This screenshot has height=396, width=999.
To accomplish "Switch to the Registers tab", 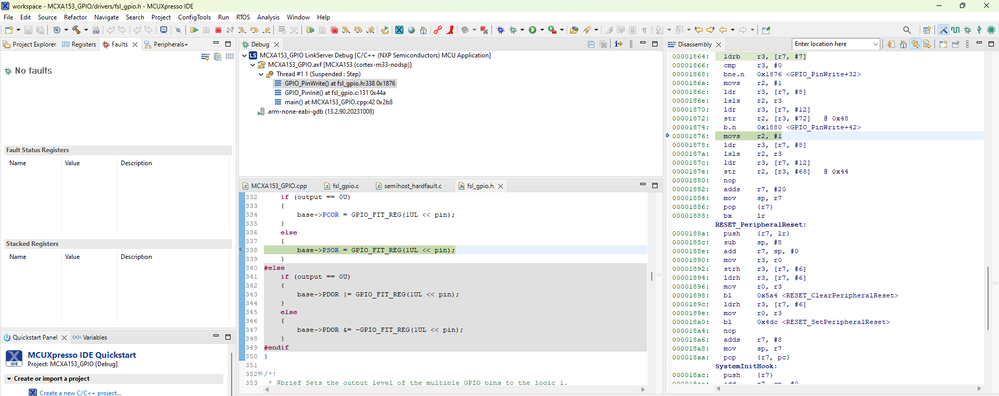I will click(79, 45).
